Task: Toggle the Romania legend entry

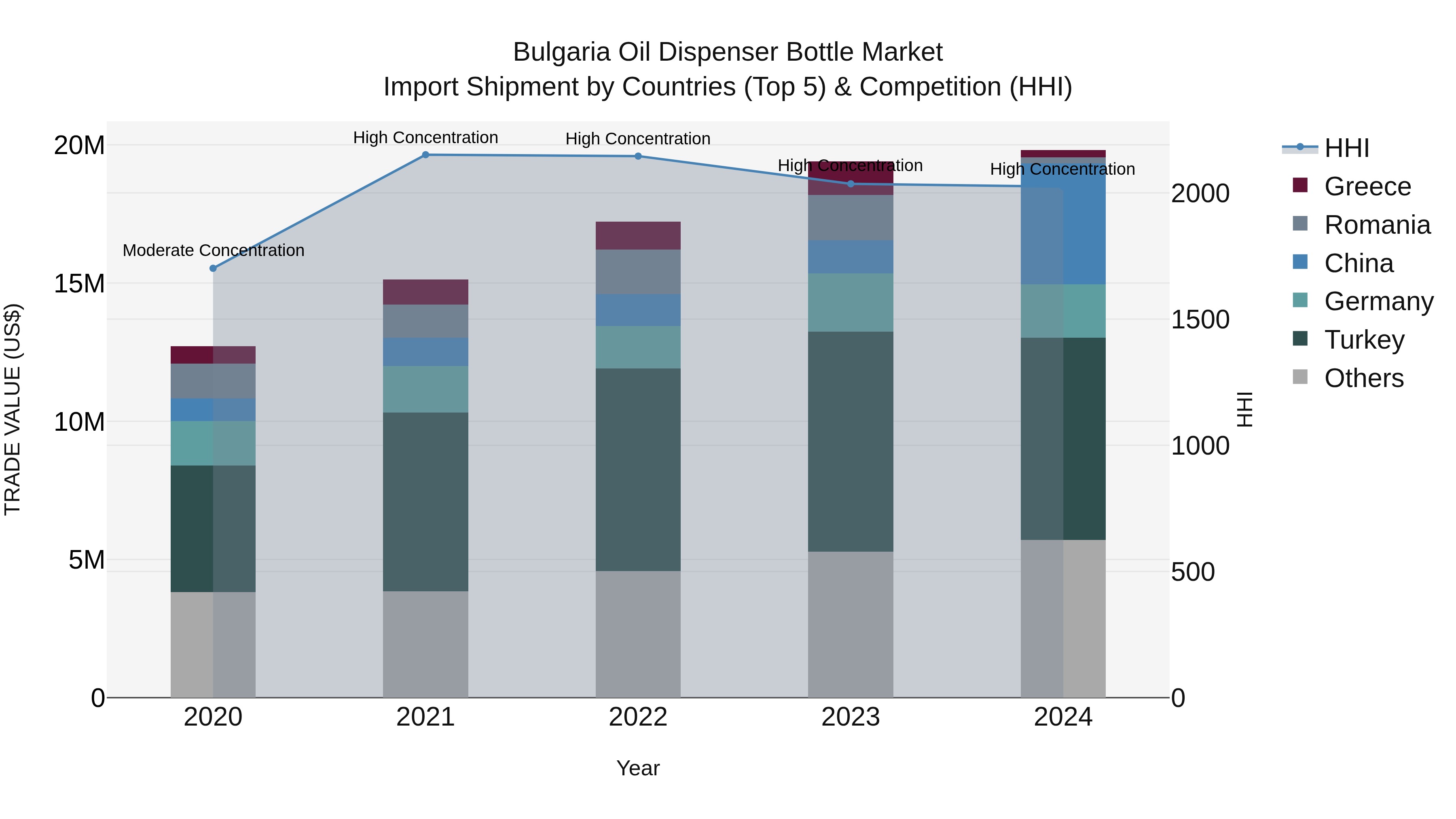Action: (x=1362, y=225)
